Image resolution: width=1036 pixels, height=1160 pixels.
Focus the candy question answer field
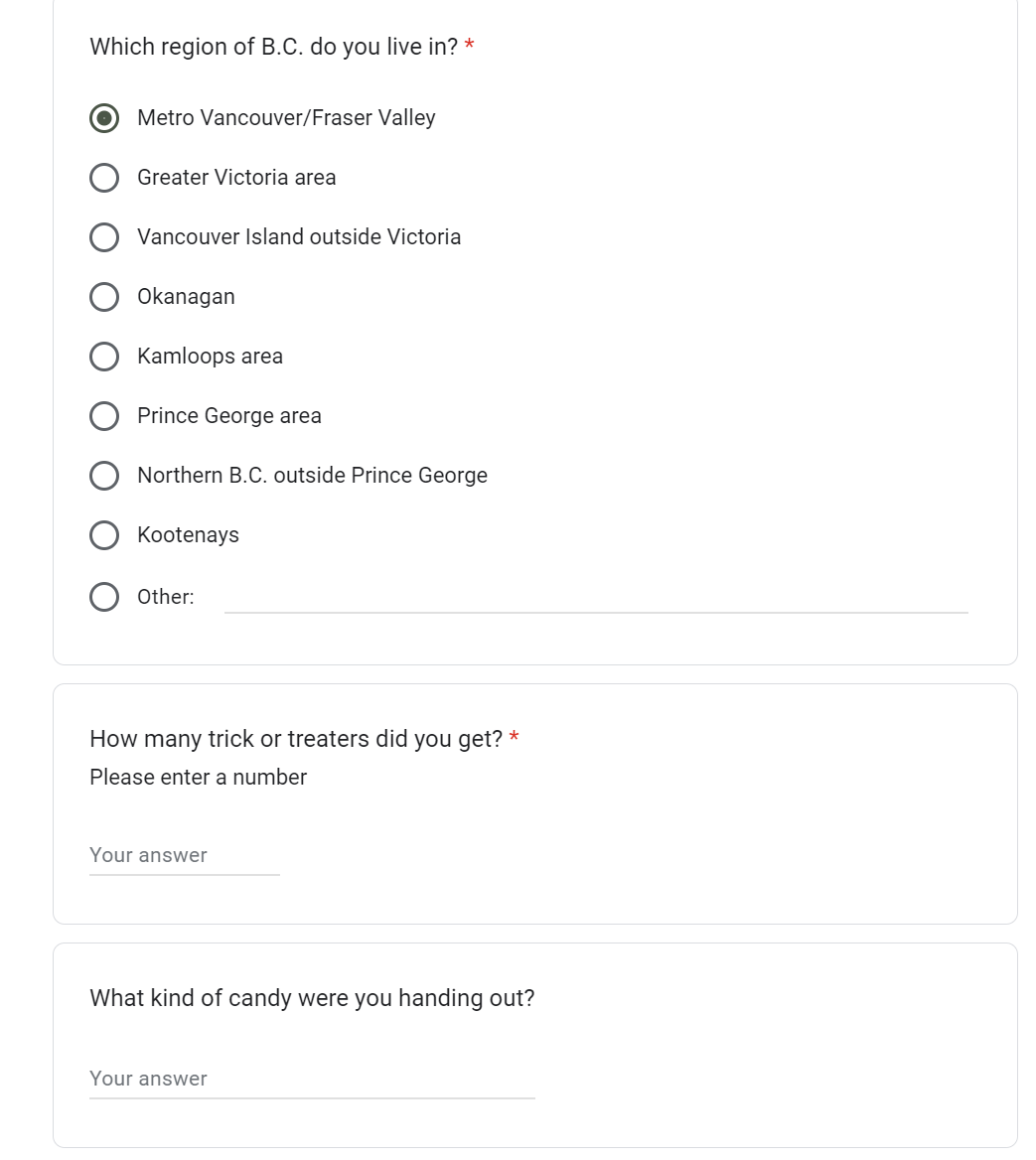click(312, 1080)
